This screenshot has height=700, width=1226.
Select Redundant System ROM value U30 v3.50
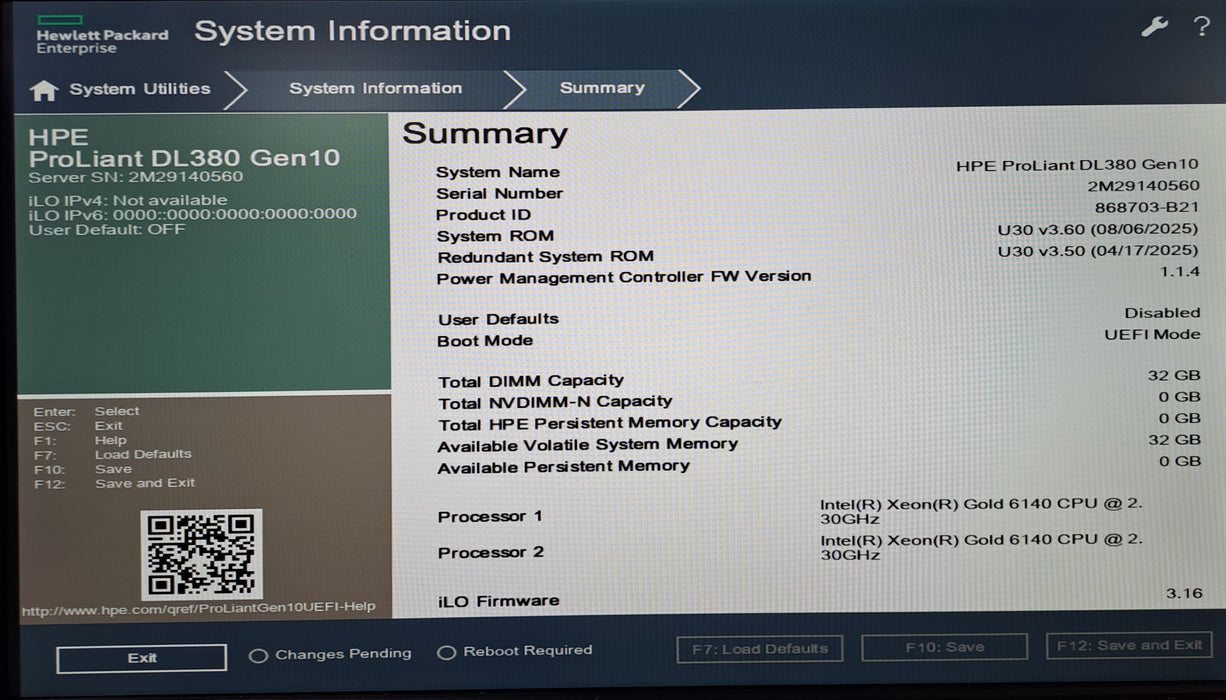(x=1098, y=250)
